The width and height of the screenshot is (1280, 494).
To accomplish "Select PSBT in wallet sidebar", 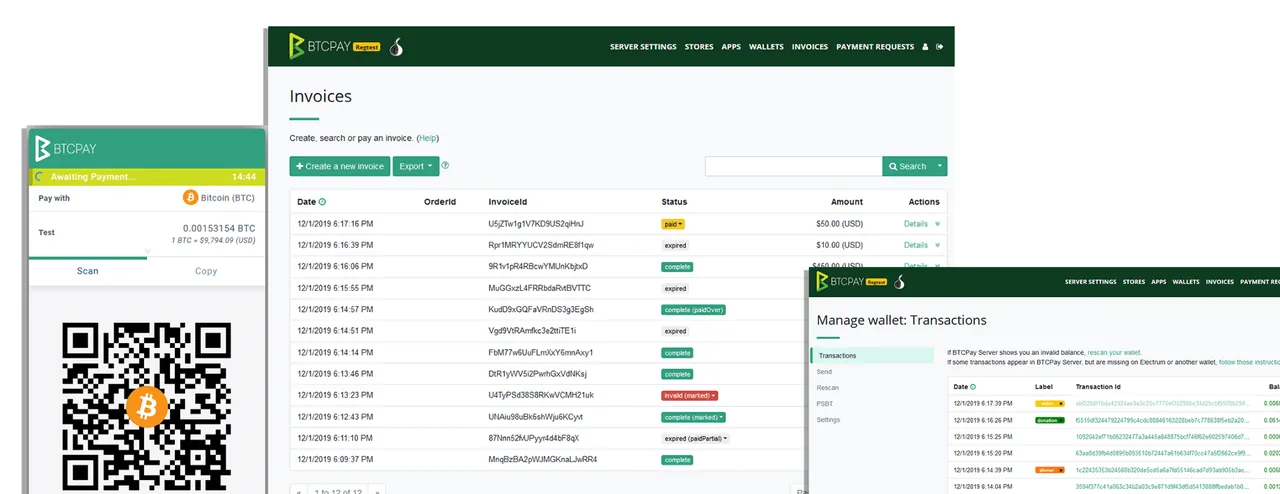I will click(825, 403).
